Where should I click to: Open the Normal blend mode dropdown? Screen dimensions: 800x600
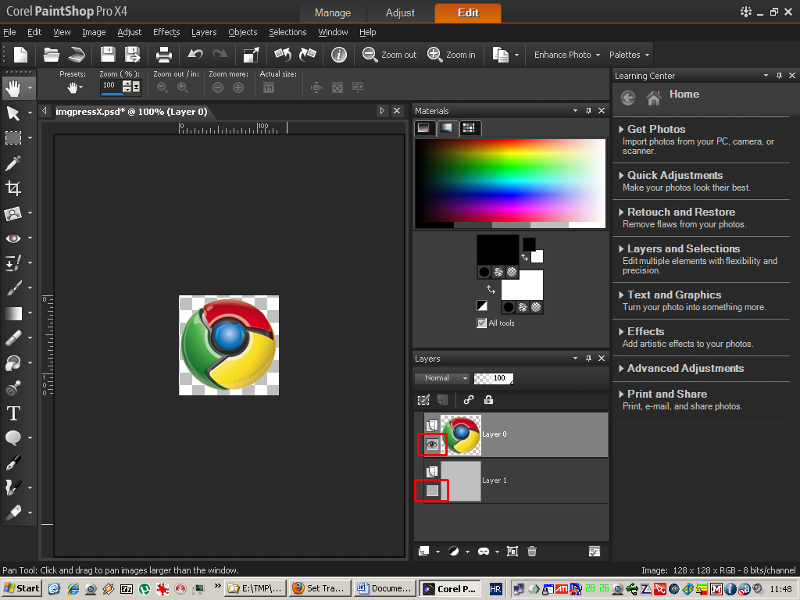(442, 378)
